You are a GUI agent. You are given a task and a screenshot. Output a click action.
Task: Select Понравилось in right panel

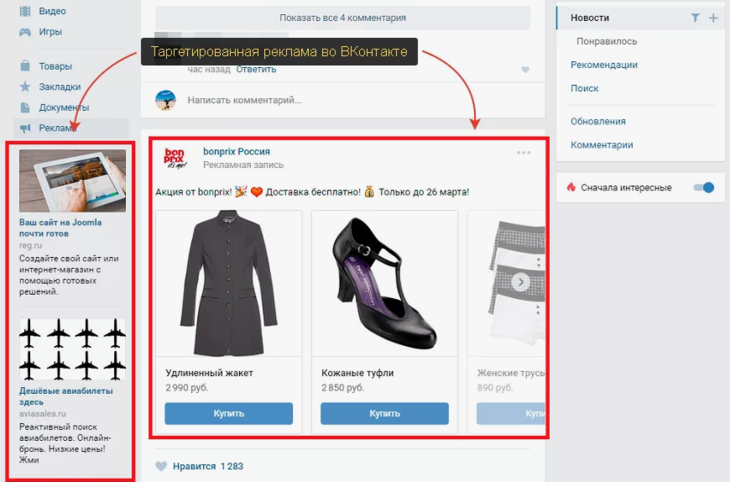[607, 41]
